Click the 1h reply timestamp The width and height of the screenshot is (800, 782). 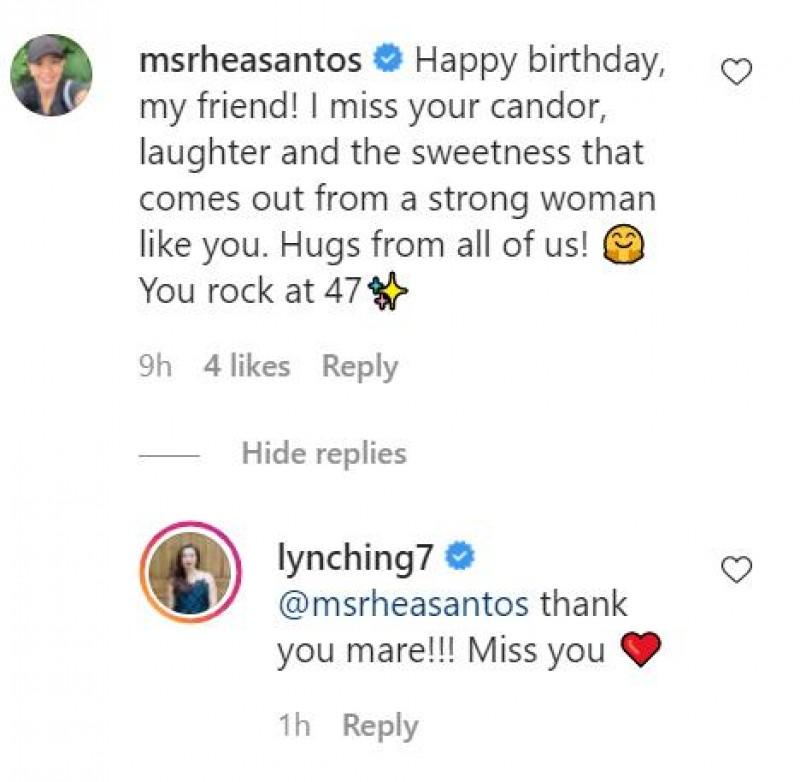tap(296, 726)
